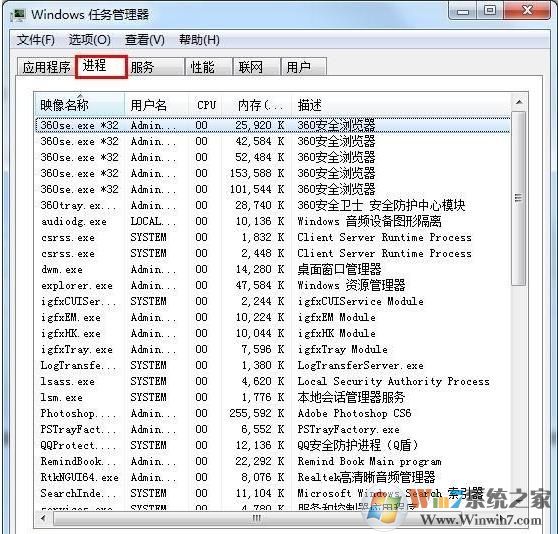Click the Realtek高清晰音频管理器 description
Screen dimensions: 558x534
point(366,477)
